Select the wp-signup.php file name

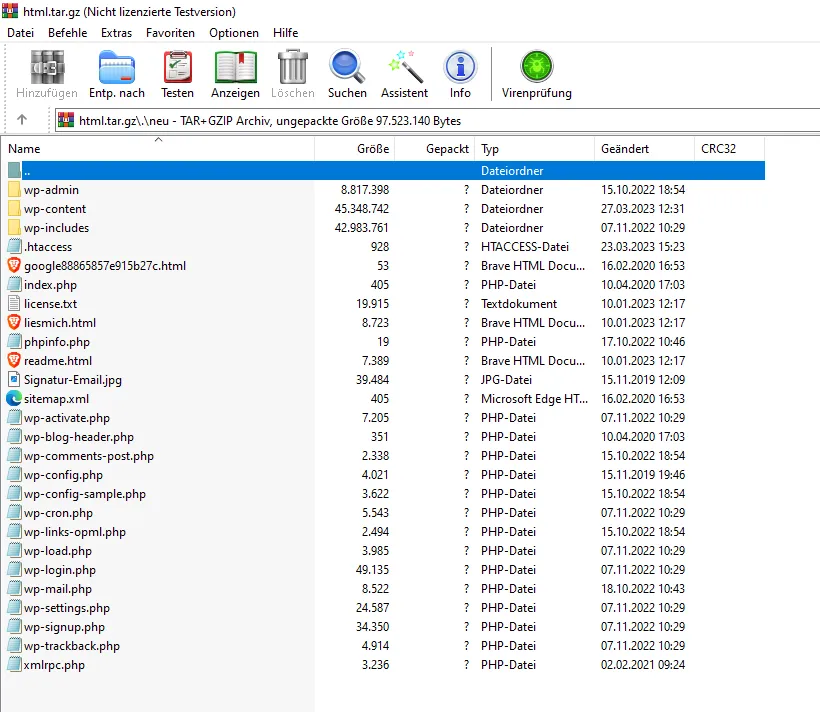(x=64, y=627)
